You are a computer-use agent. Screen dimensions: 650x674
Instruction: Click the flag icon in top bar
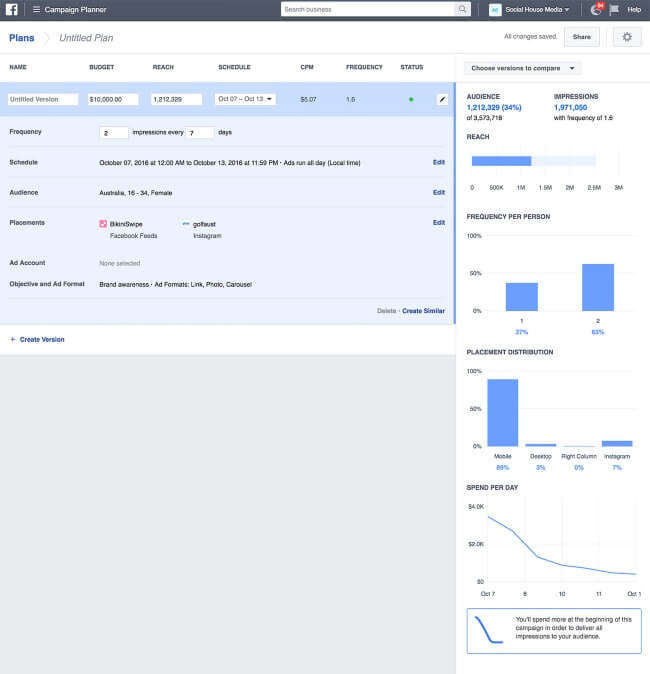tap(613, 9)
